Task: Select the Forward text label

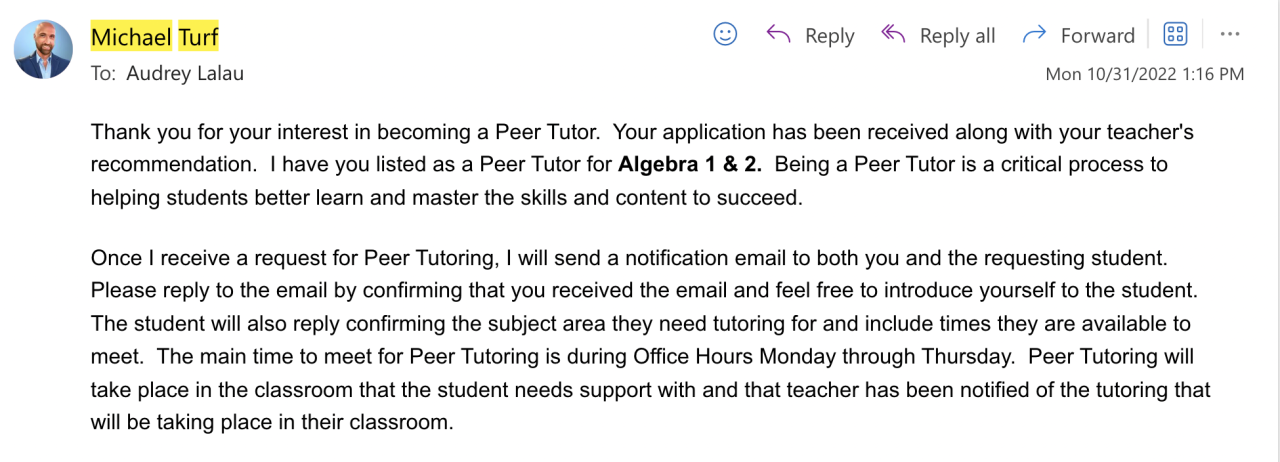Action: [1097, 36]
